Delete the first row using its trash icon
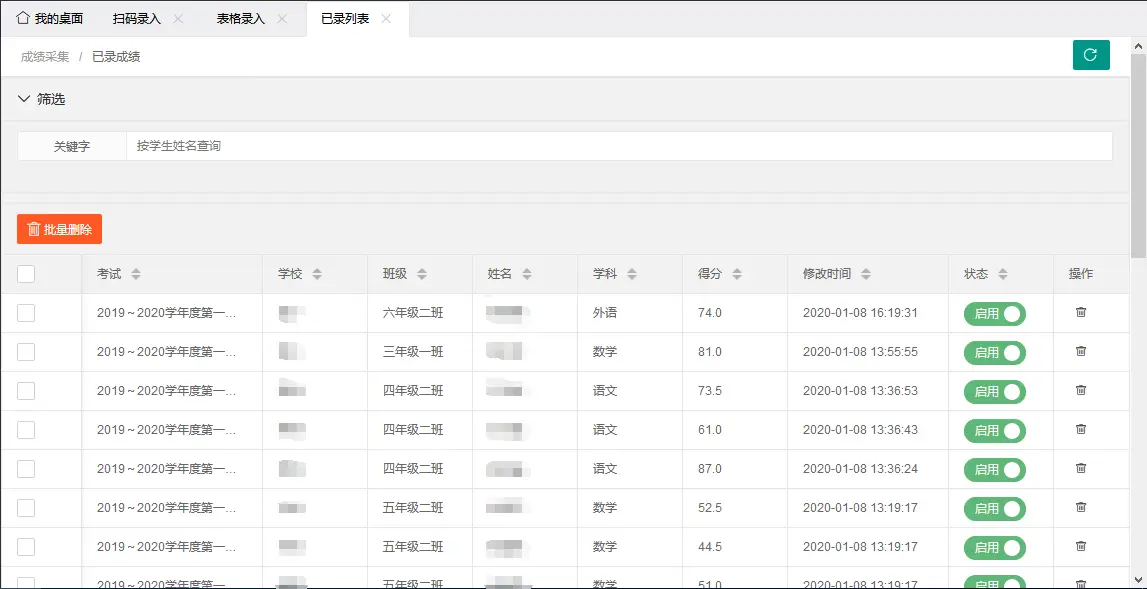 [1080, 313]
